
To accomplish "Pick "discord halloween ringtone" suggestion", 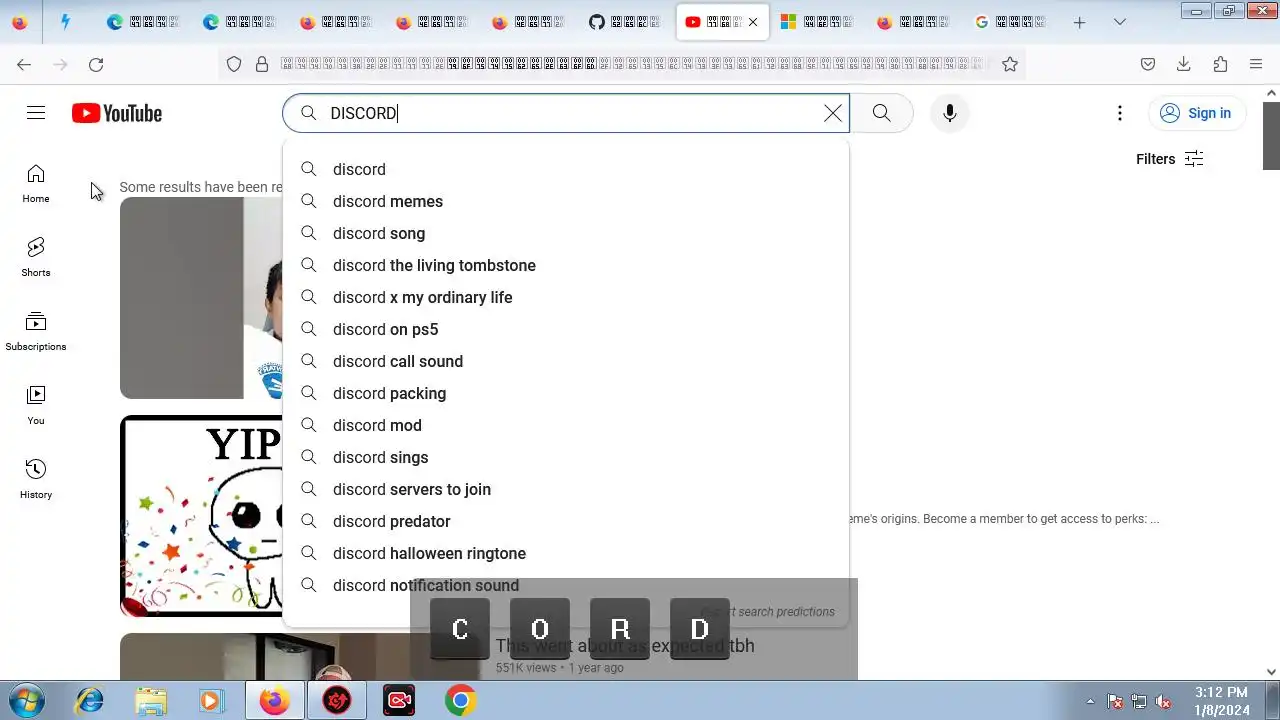I will pos(566,553).
